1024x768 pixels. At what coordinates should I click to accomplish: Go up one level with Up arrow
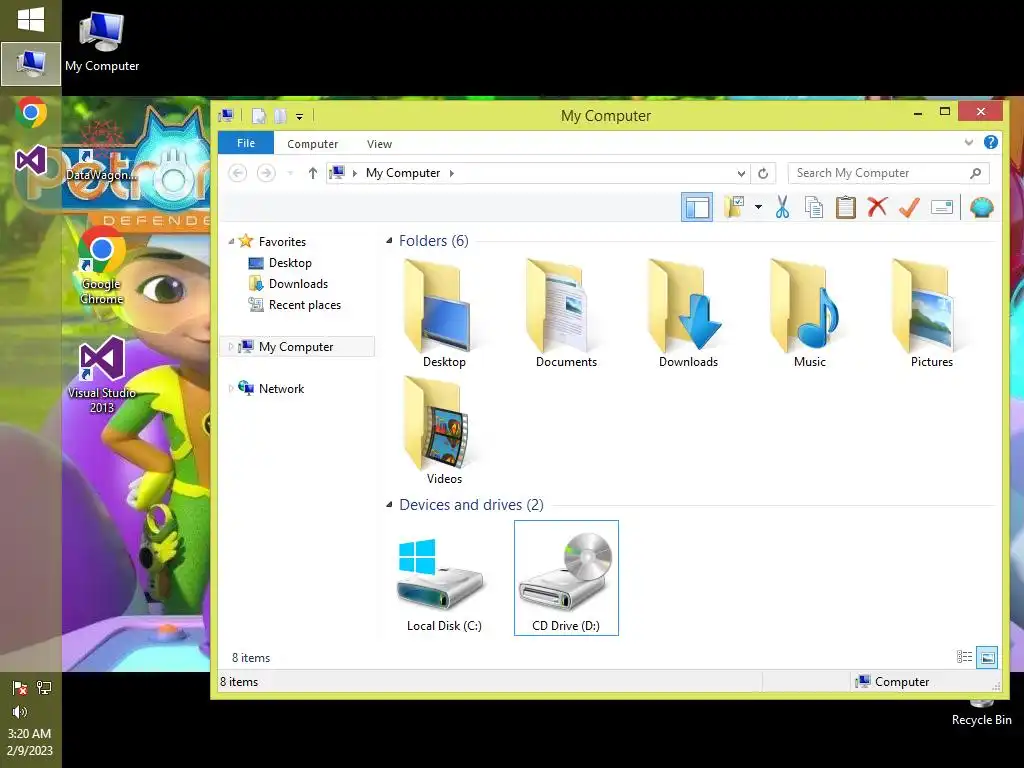click(313, 173)
